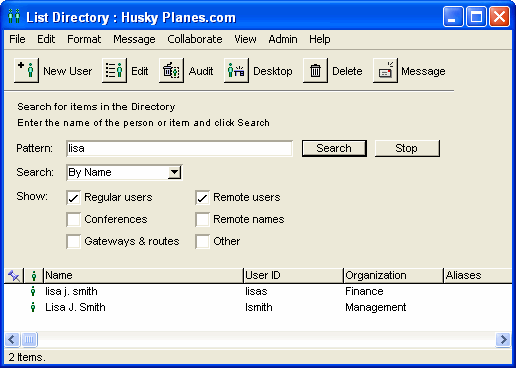
Task: Minimize the List Directory window
Action: [453, 16]
